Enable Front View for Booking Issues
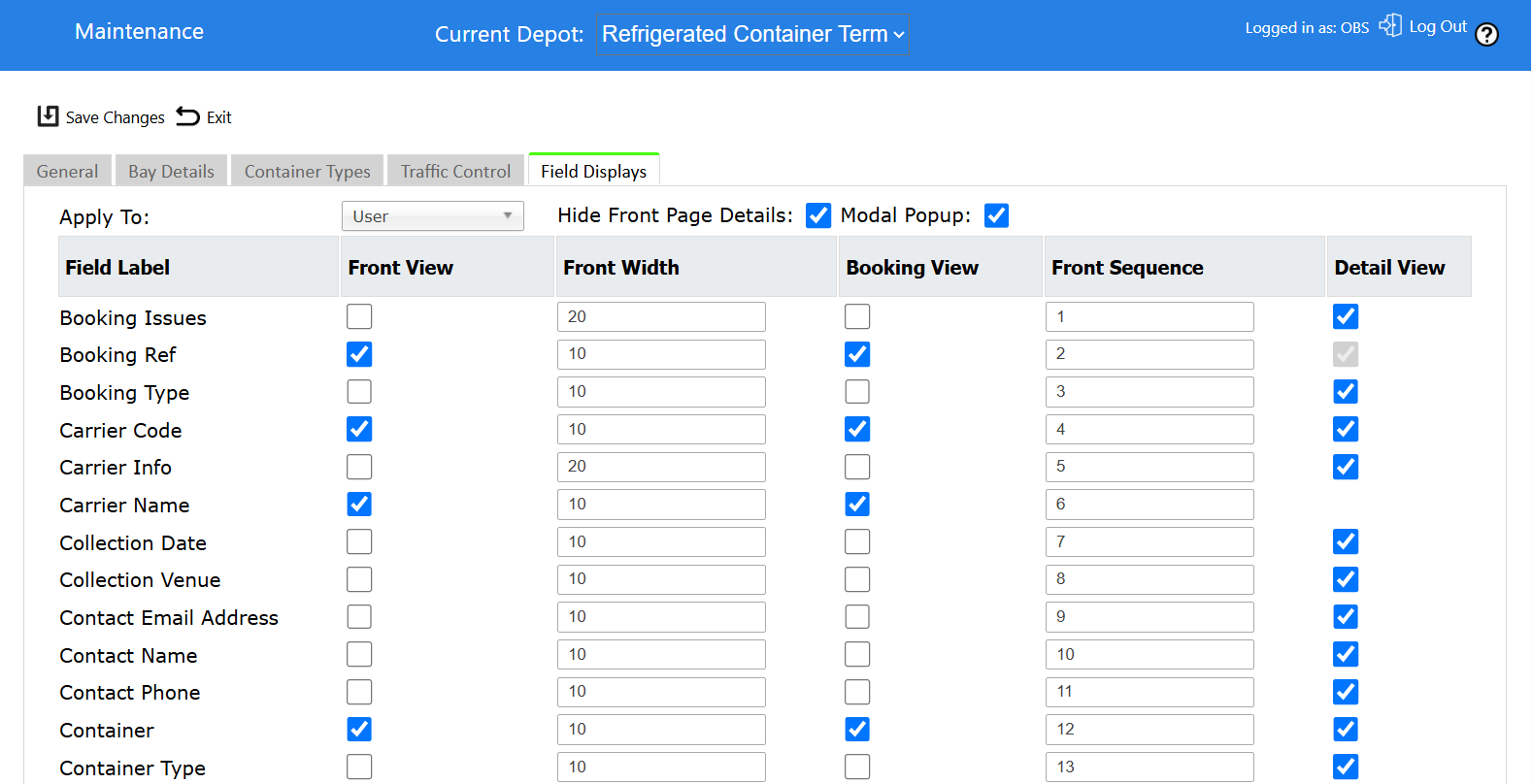This screenshot has height=784, width=1532. (359, 316)
